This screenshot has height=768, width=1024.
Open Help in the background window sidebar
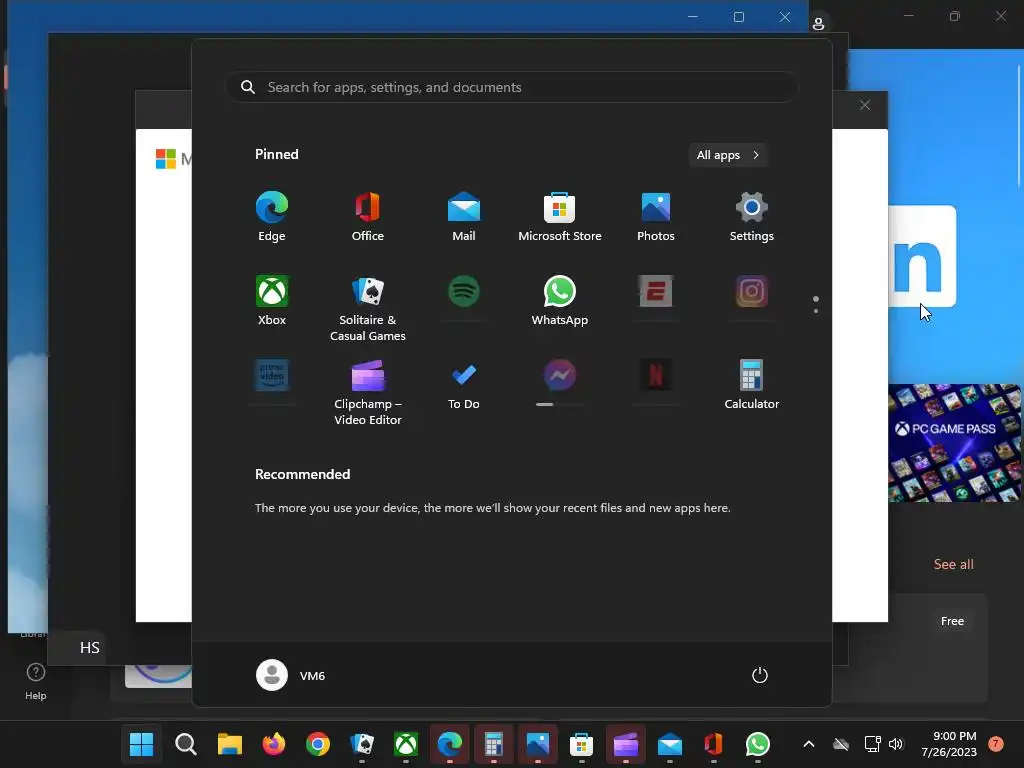point(35,681)
